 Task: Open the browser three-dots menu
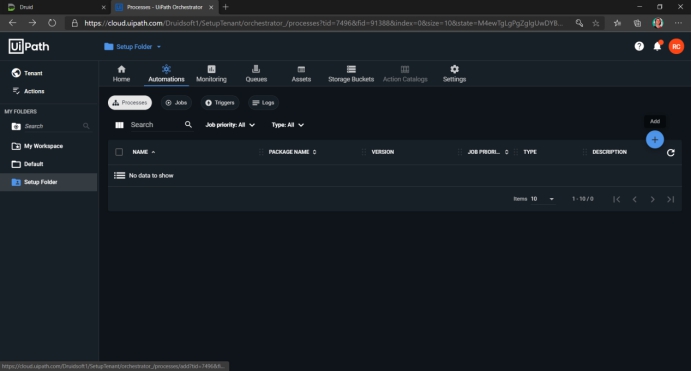coord(678,23)
